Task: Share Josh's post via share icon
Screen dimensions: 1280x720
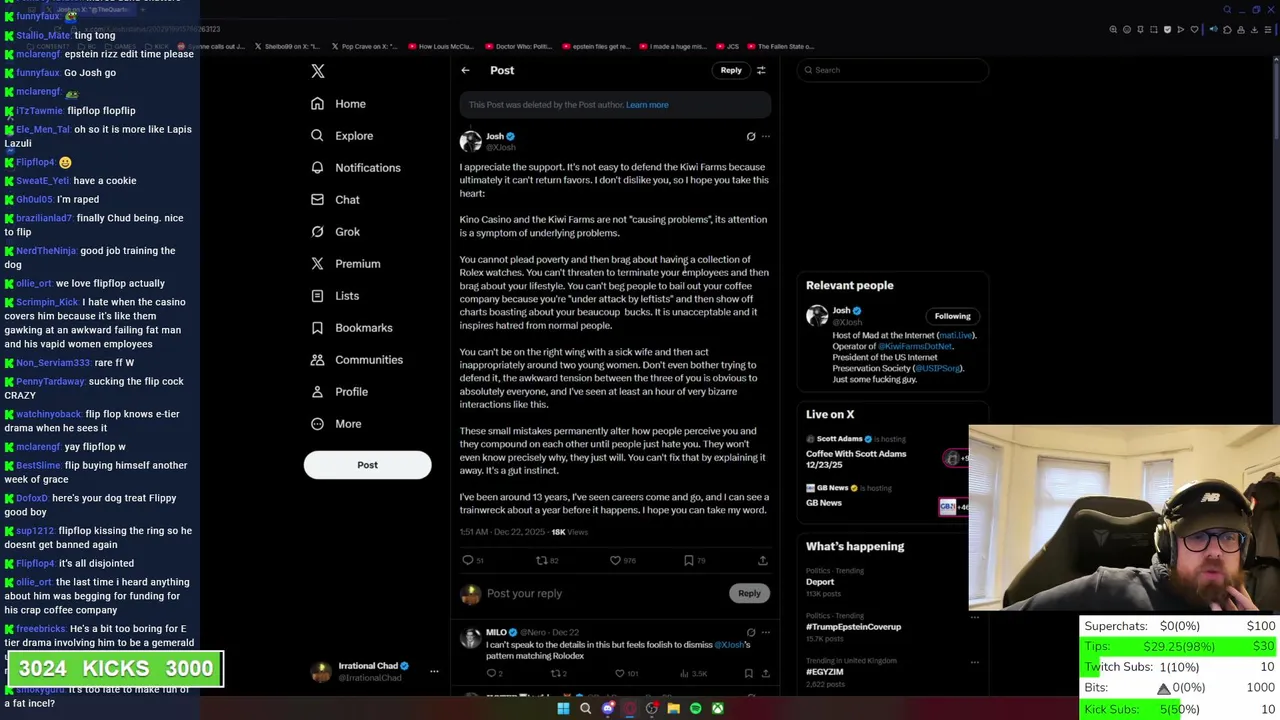Action: [x=762, y=560]
